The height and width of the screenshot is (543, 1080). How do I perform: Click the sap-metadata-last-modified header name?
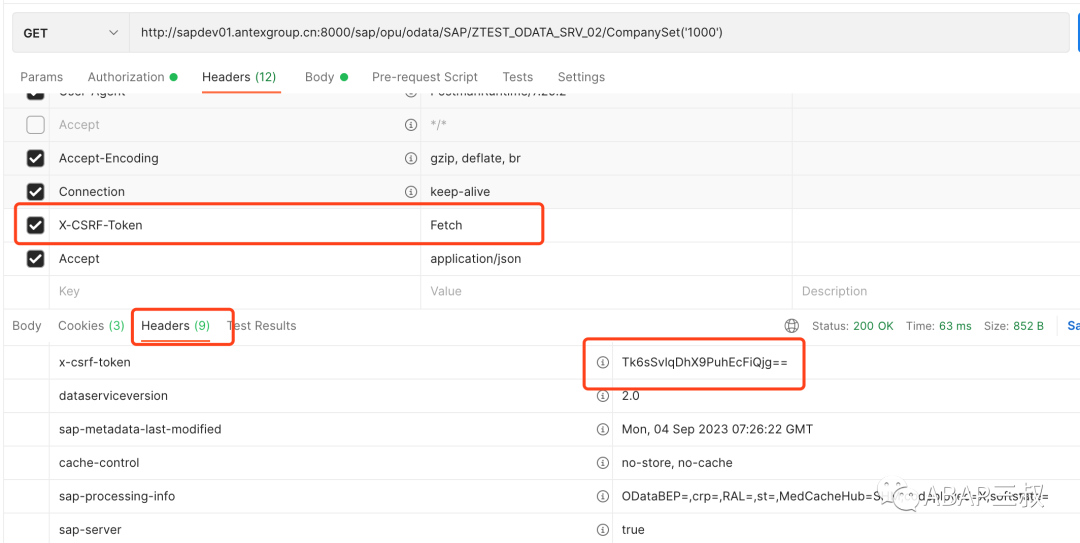(140, 429)
